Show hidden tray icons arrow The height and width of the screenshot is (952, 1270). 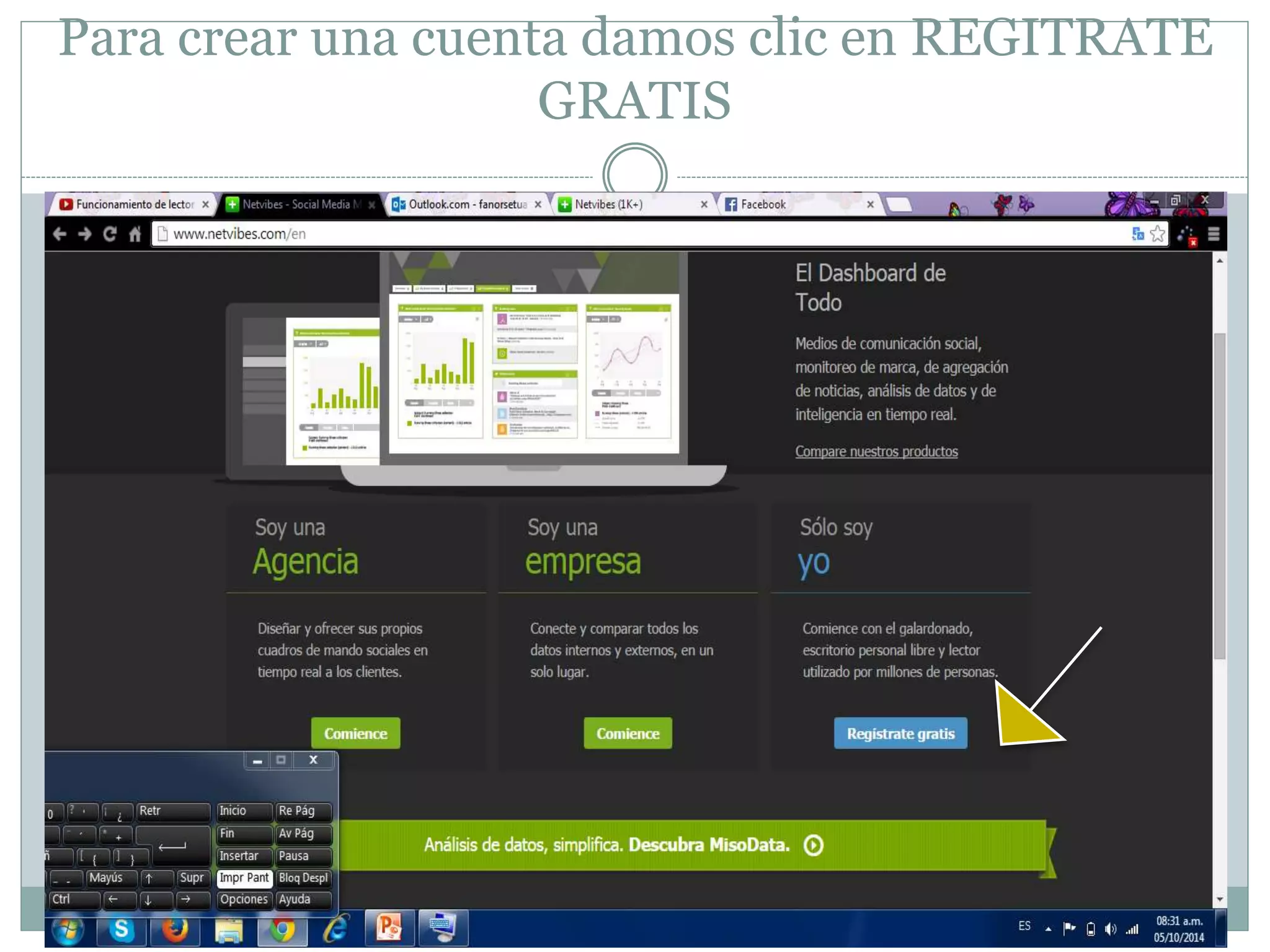[x=1048, y=929]
